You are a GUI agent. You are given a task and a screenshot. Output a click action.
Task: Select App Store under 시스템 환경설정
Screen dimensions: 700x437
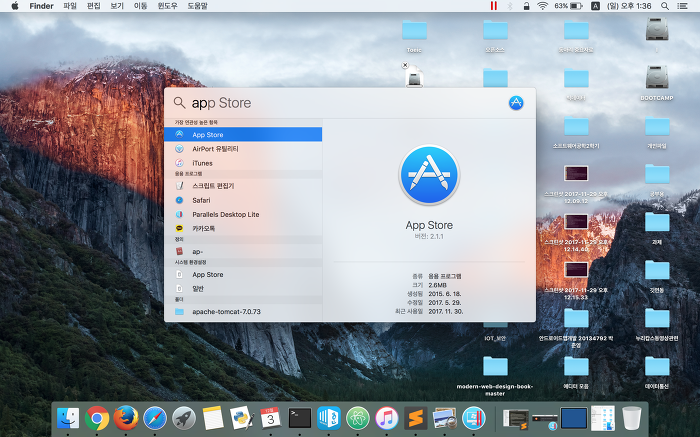tap(243, 275)
